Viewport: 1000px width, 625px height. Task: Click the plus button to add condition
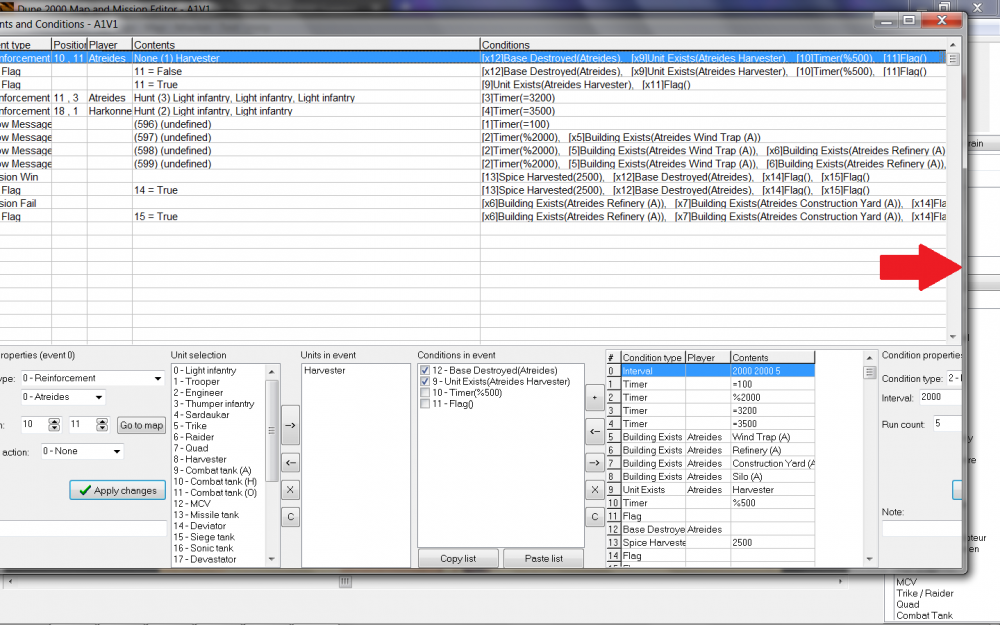[x=595, y=397]
